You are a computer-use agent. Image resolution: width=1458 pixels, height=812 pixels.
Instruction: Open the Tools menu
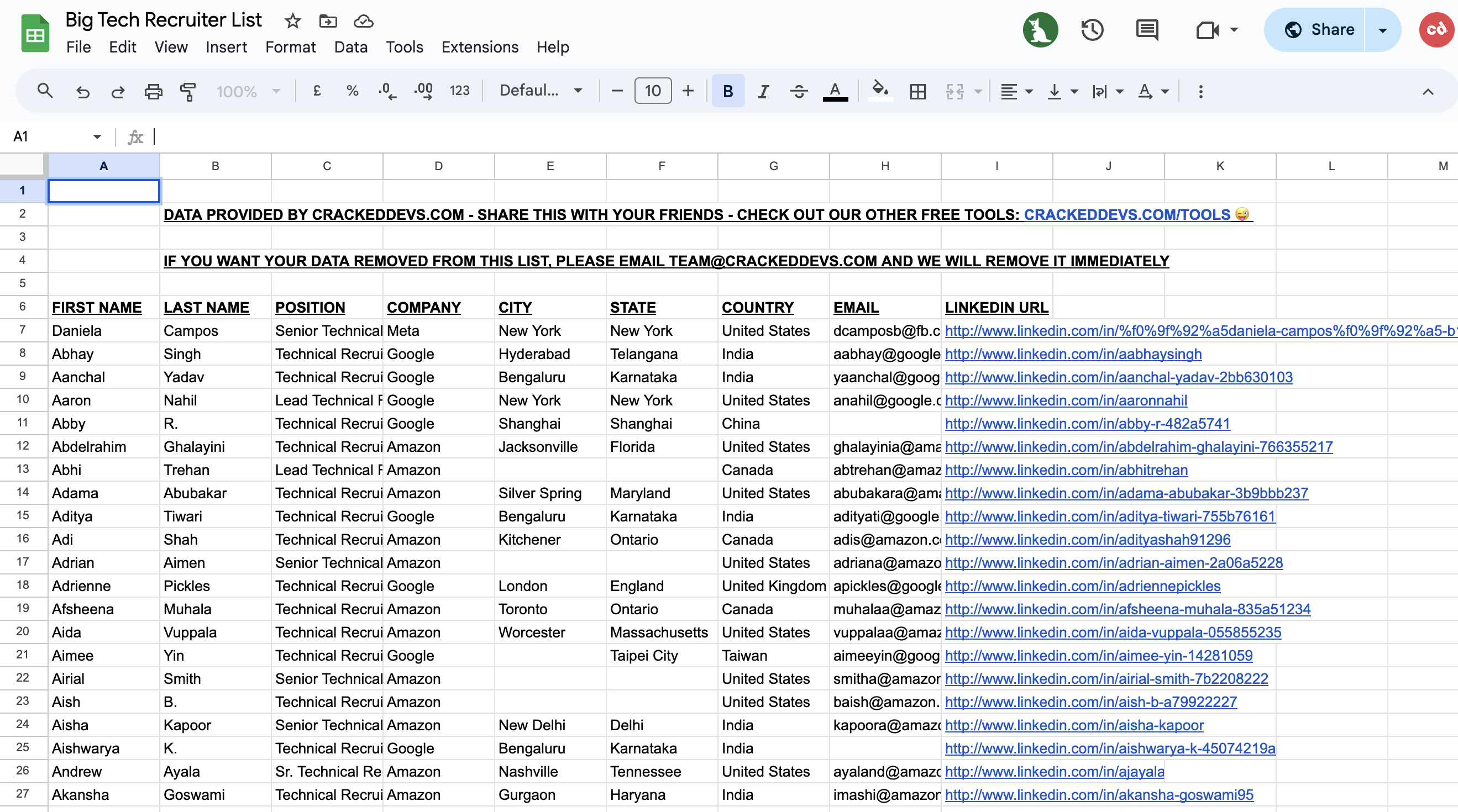(404, 47)
